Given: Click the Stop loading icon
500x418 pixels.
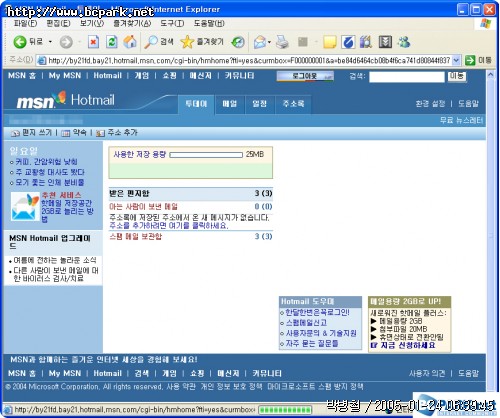Looking at the screenshot, I should point(93,42).
